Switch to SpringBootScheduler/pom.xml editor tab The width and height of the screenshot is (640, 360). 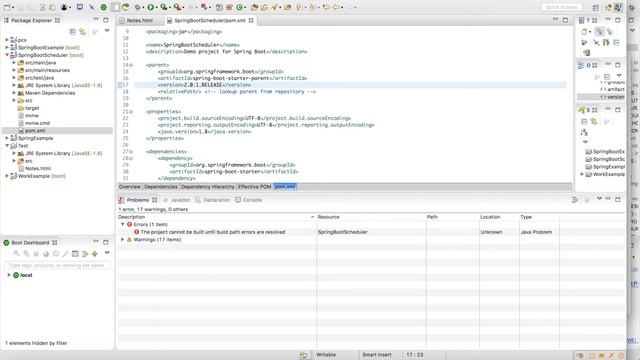[x=210, y=20]
